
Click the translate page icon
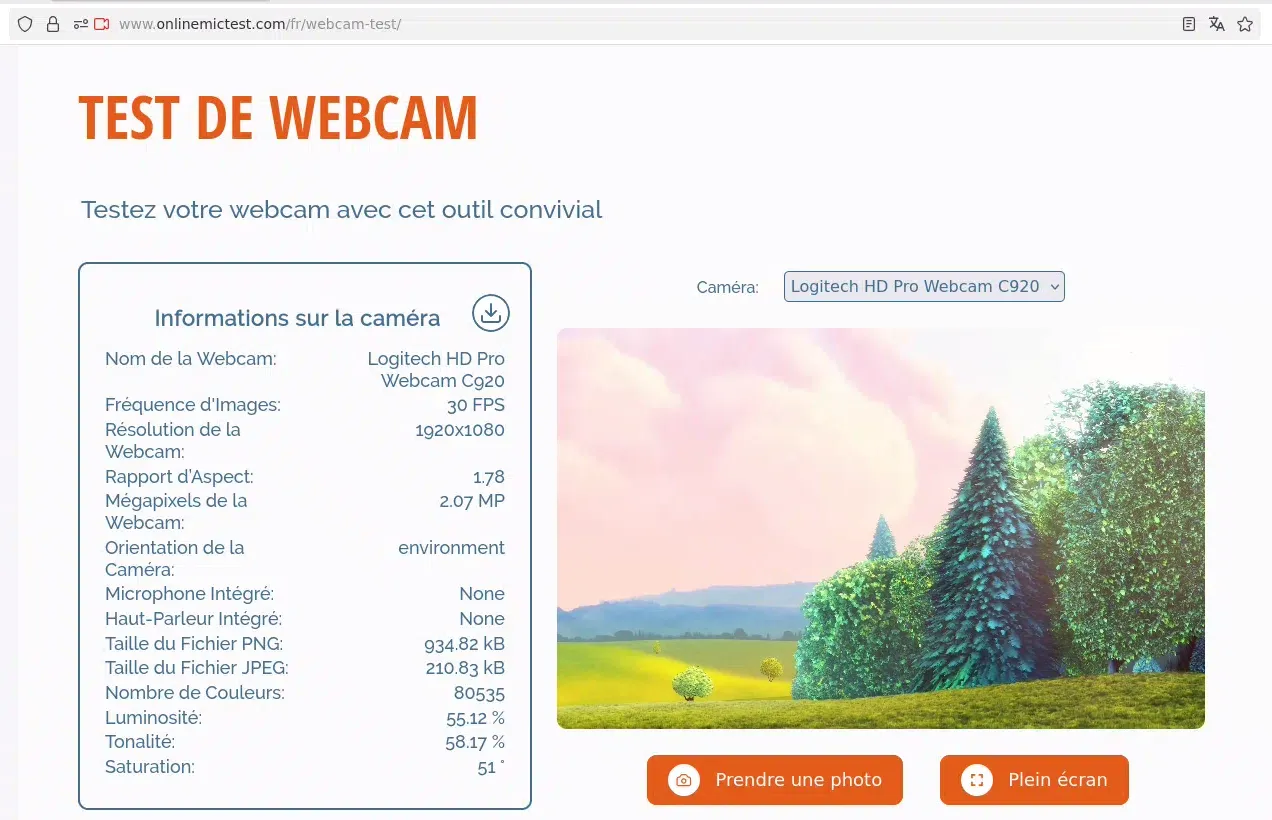pyautogui.click(x=1217, y=24)
